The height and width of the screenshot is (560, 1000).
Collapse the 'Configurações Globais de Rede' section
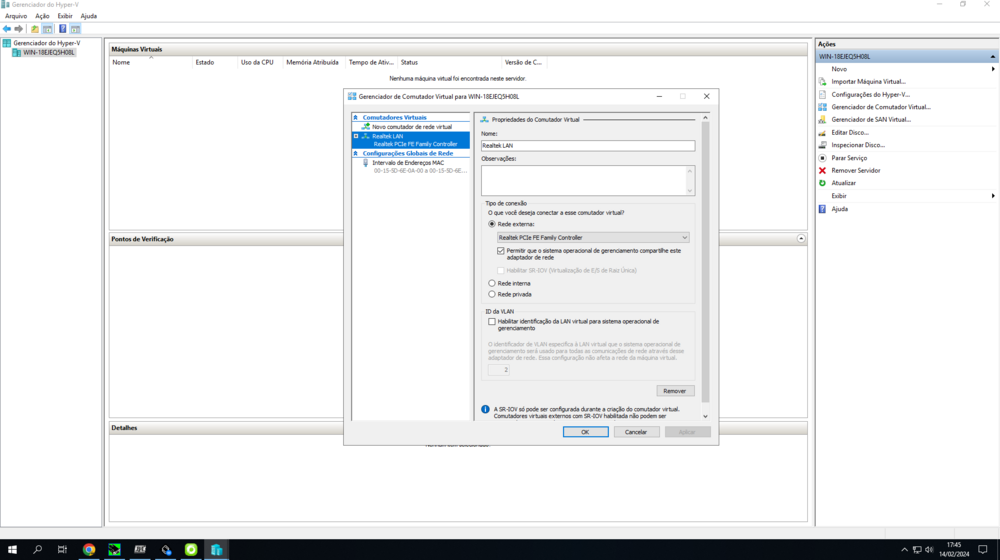(355, 153)
